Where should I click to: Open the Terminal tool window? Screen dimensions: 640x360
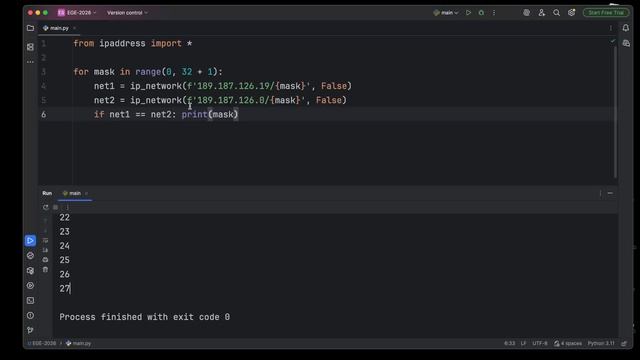click(x=30, y=300)
